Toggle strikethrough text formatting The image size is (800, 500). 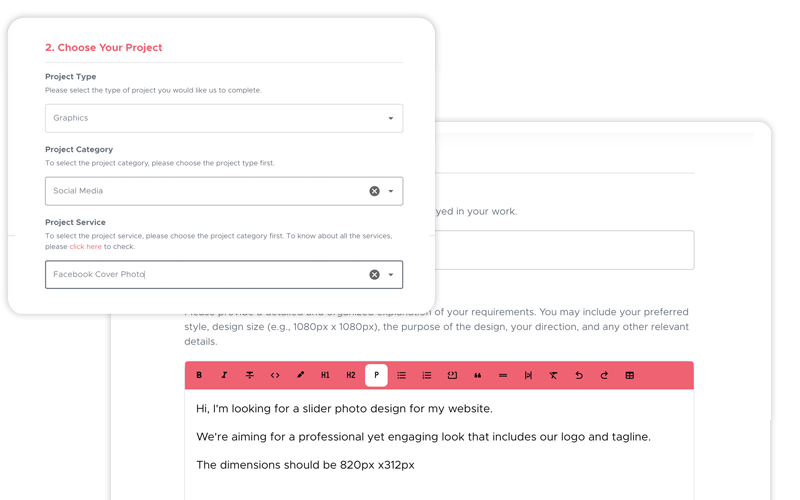click(x=249, y=375)
